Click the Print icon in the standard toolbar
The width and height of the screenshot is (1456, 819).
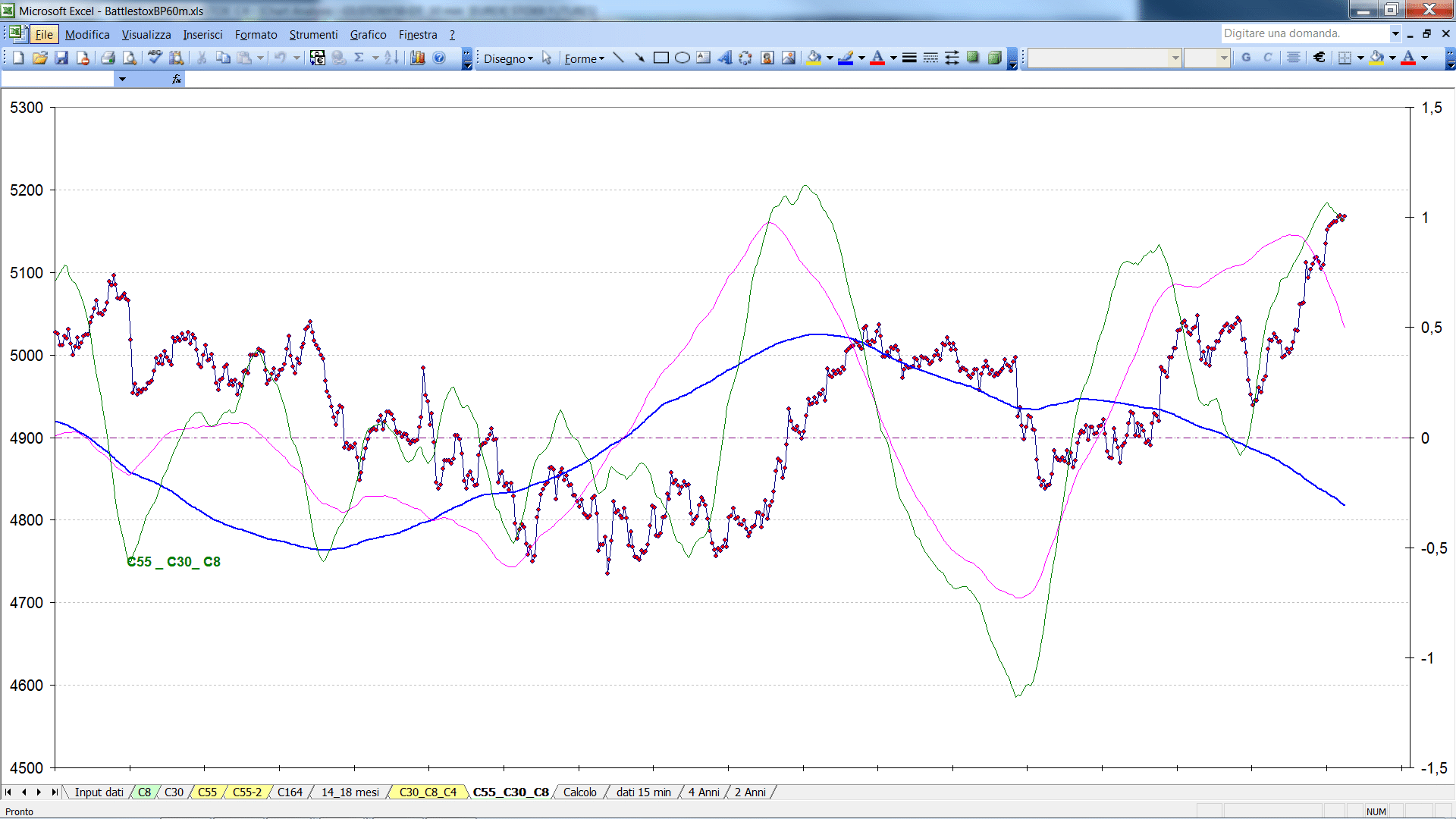pos(108,58)
